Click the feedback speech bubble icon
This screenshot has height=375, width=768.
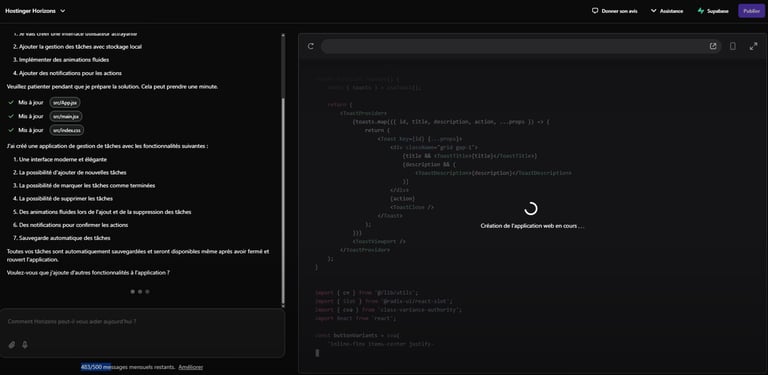[595, 11]
